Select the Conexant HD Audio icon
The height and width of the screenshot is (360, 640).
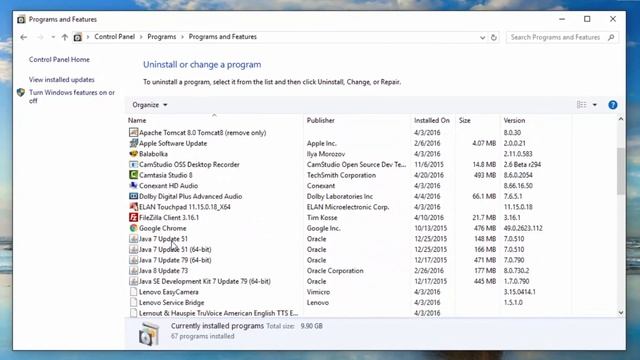[133, 185]
